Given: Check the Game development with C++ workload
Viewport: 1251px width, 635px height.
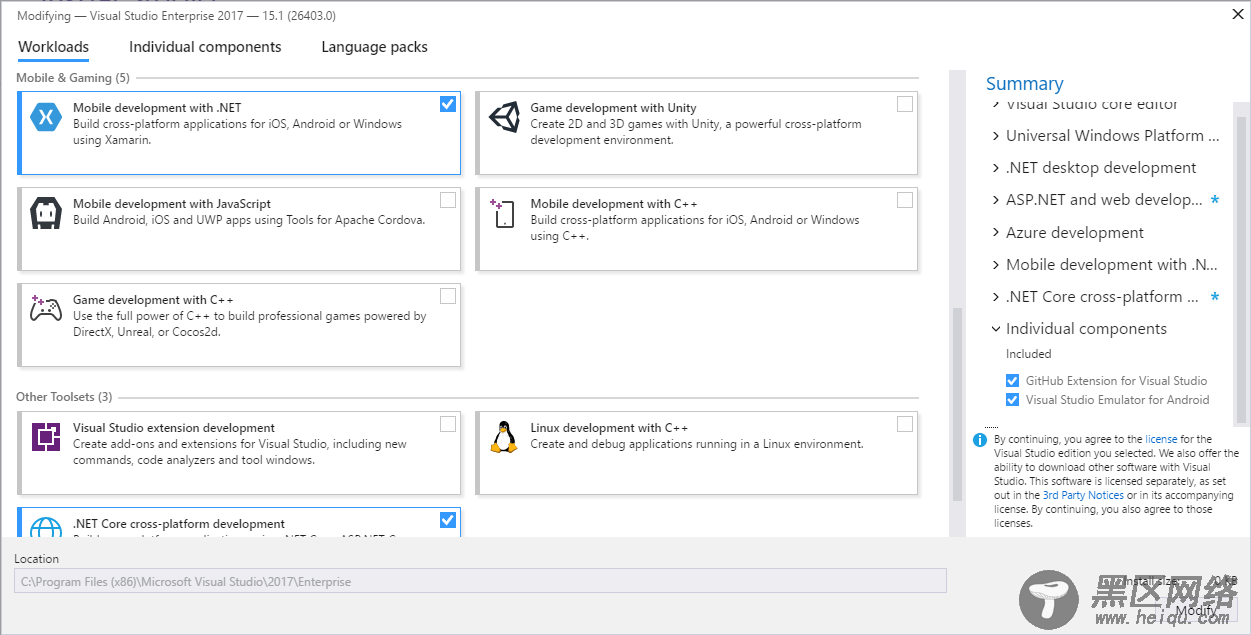Looking at the screenshot, I should click(448, 296).
